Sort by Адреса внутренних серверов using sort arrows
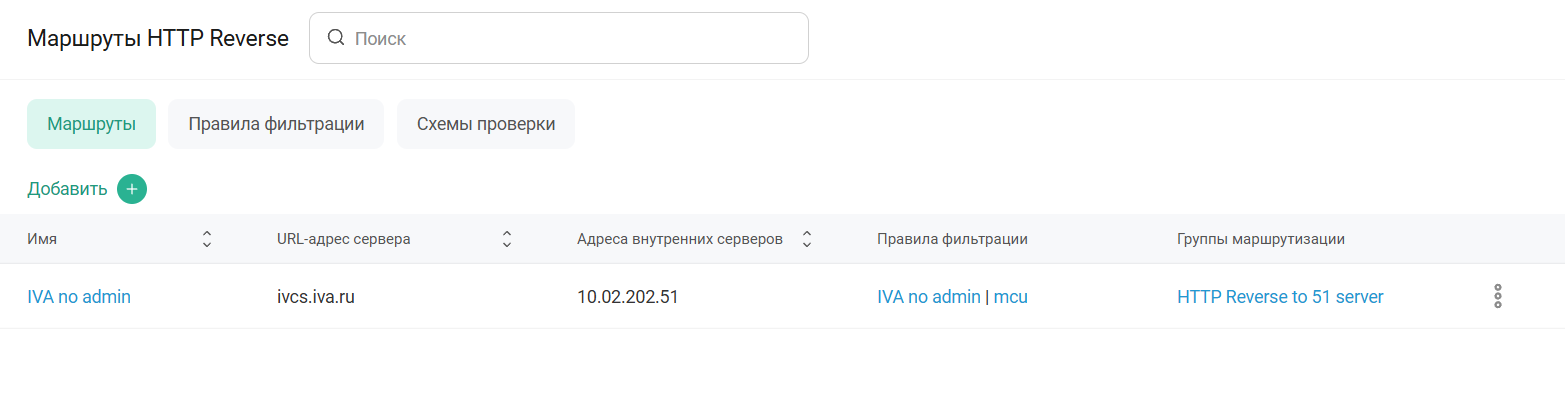This screenshot has height=394, width=1565. click(807, 239)
